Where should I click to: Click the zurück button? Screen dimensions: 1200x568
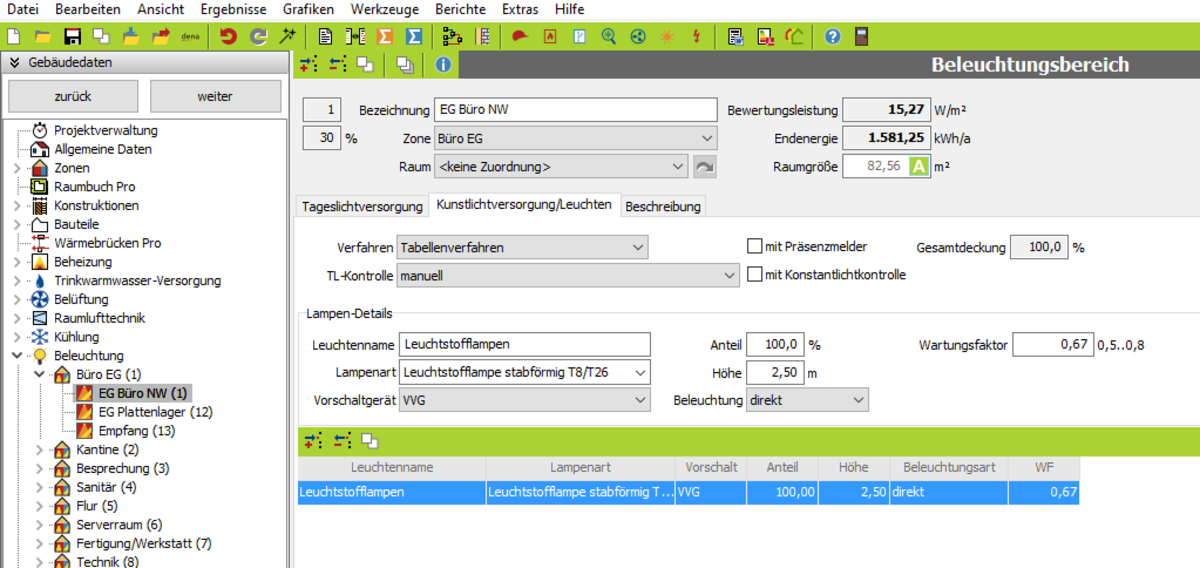point(73,97)
